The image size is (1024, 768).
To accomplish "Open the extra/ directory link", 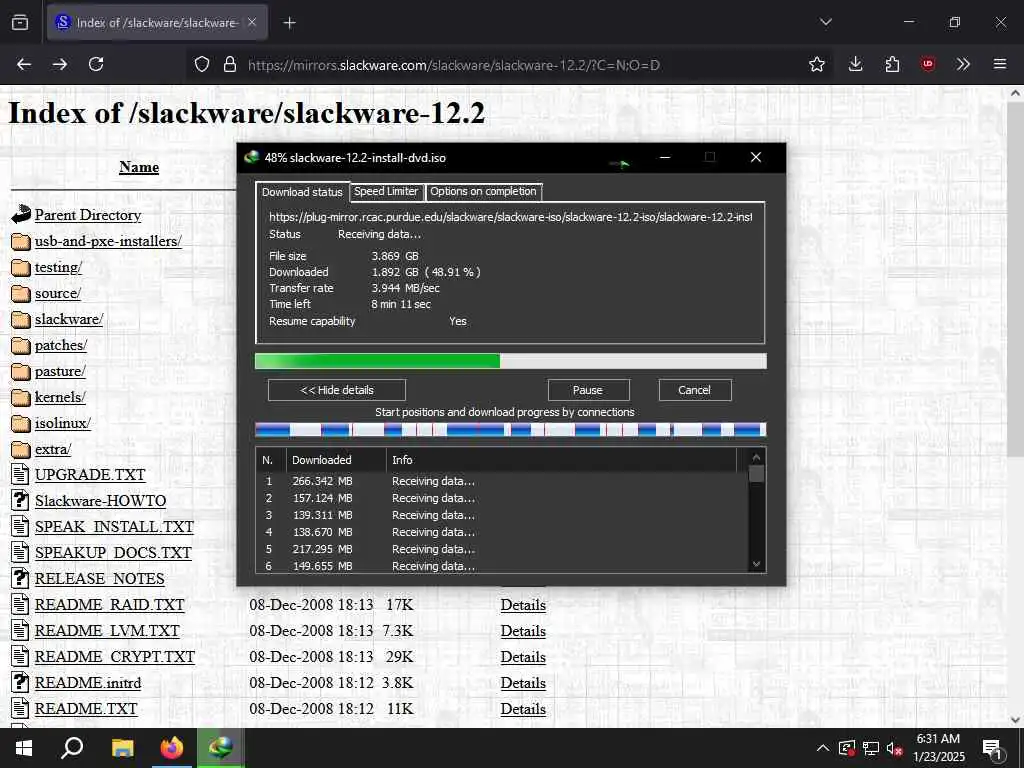I will click(x=53, y=449).
